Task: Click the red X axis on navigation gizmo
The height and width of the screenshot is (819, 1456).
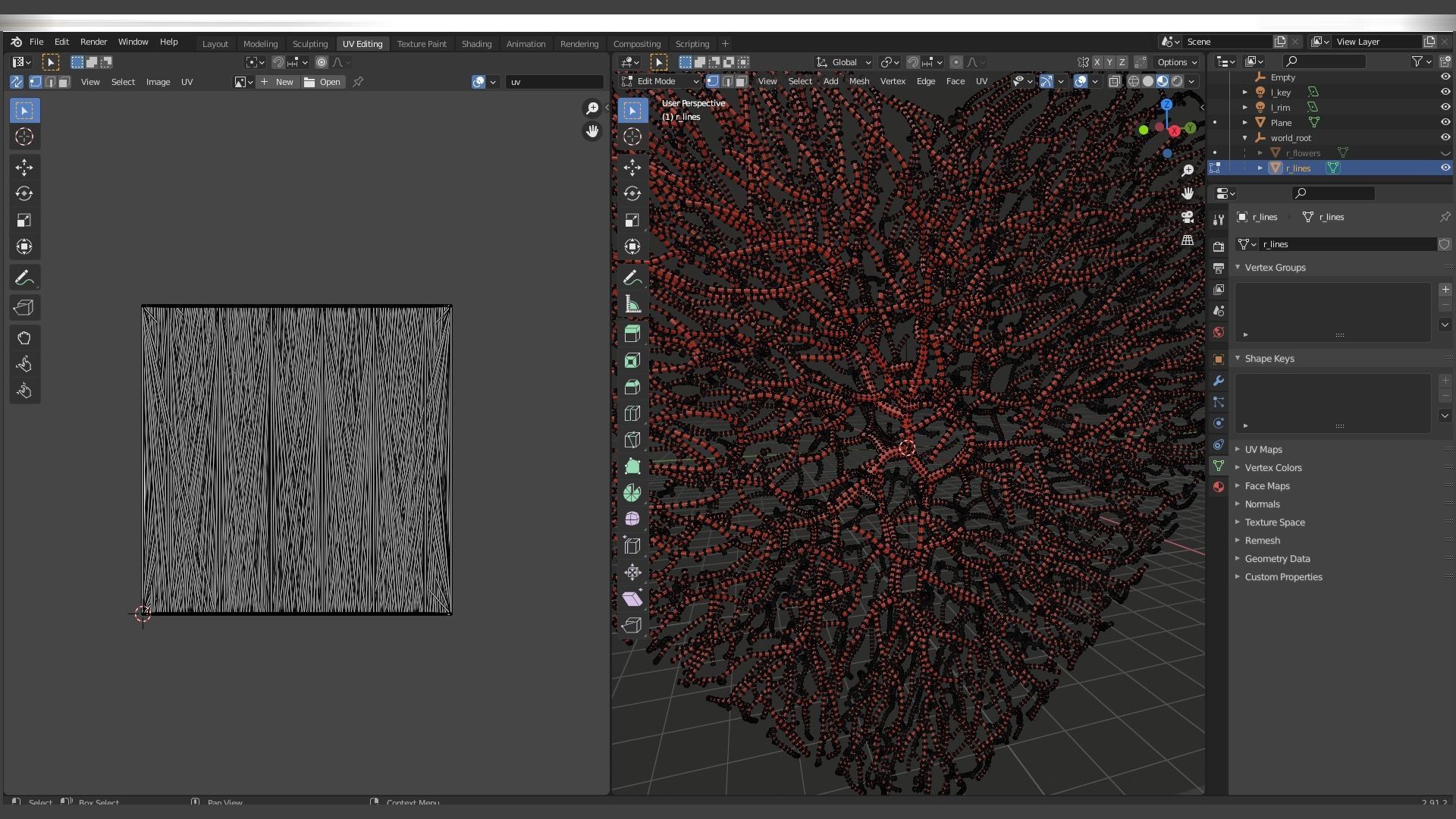Action: point(1174,131)
